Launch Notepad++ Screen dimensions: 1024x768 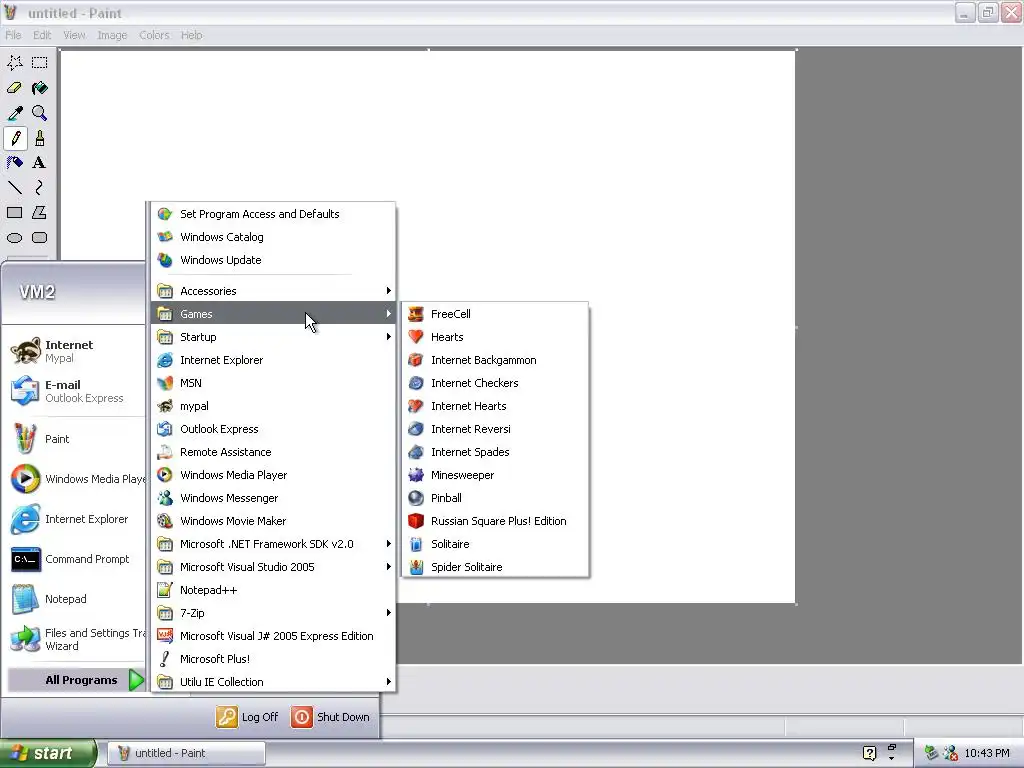[x=273, y=590]
